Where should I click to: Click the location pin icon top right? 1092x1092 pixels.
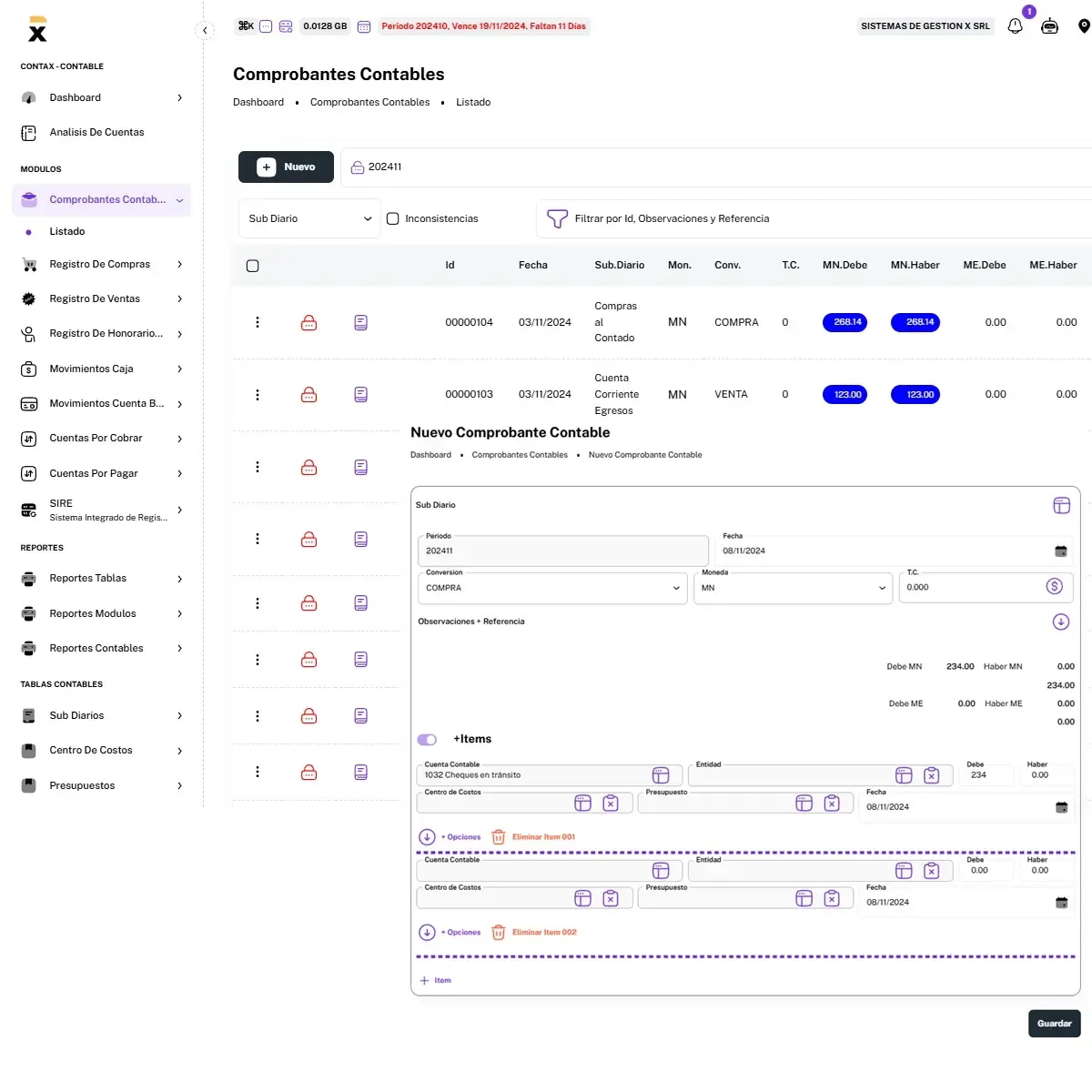pos(1084,25)
